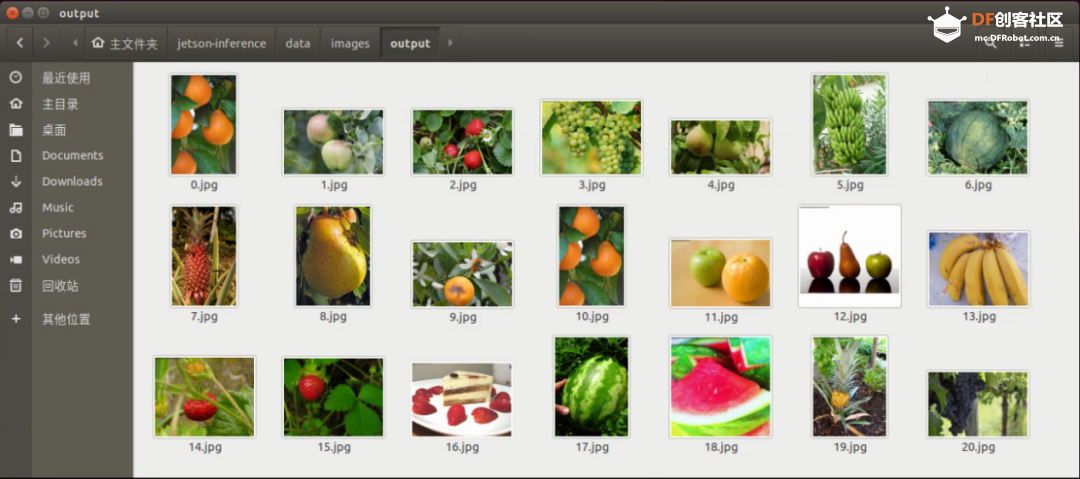Open 最近使用 recent files in sidebar
The image size is (1080, 479).
pyautogui.click(x=66, y=78)
